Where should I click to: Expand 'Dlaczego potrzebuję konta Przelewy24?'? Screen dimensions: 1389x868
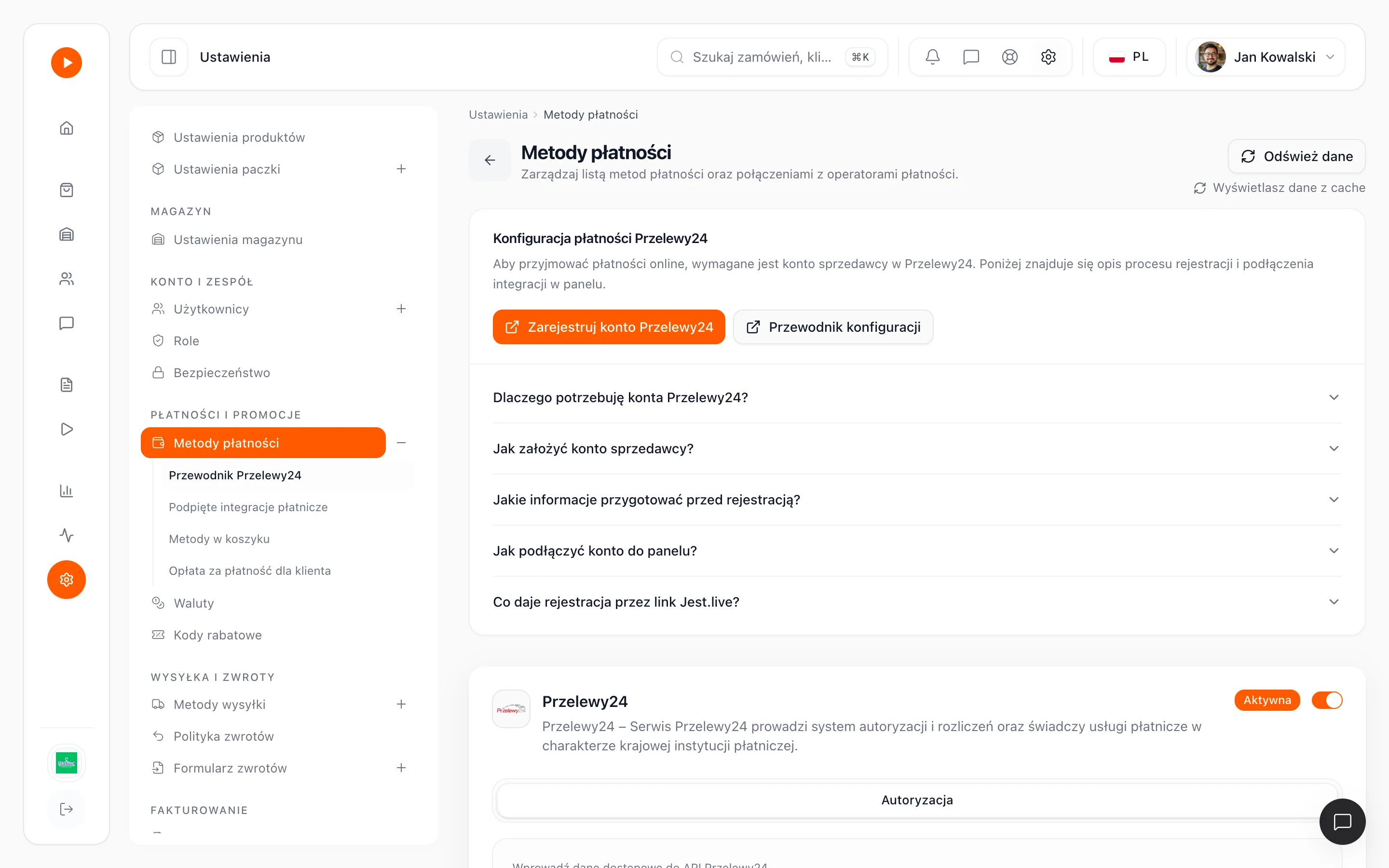point(917,397)
